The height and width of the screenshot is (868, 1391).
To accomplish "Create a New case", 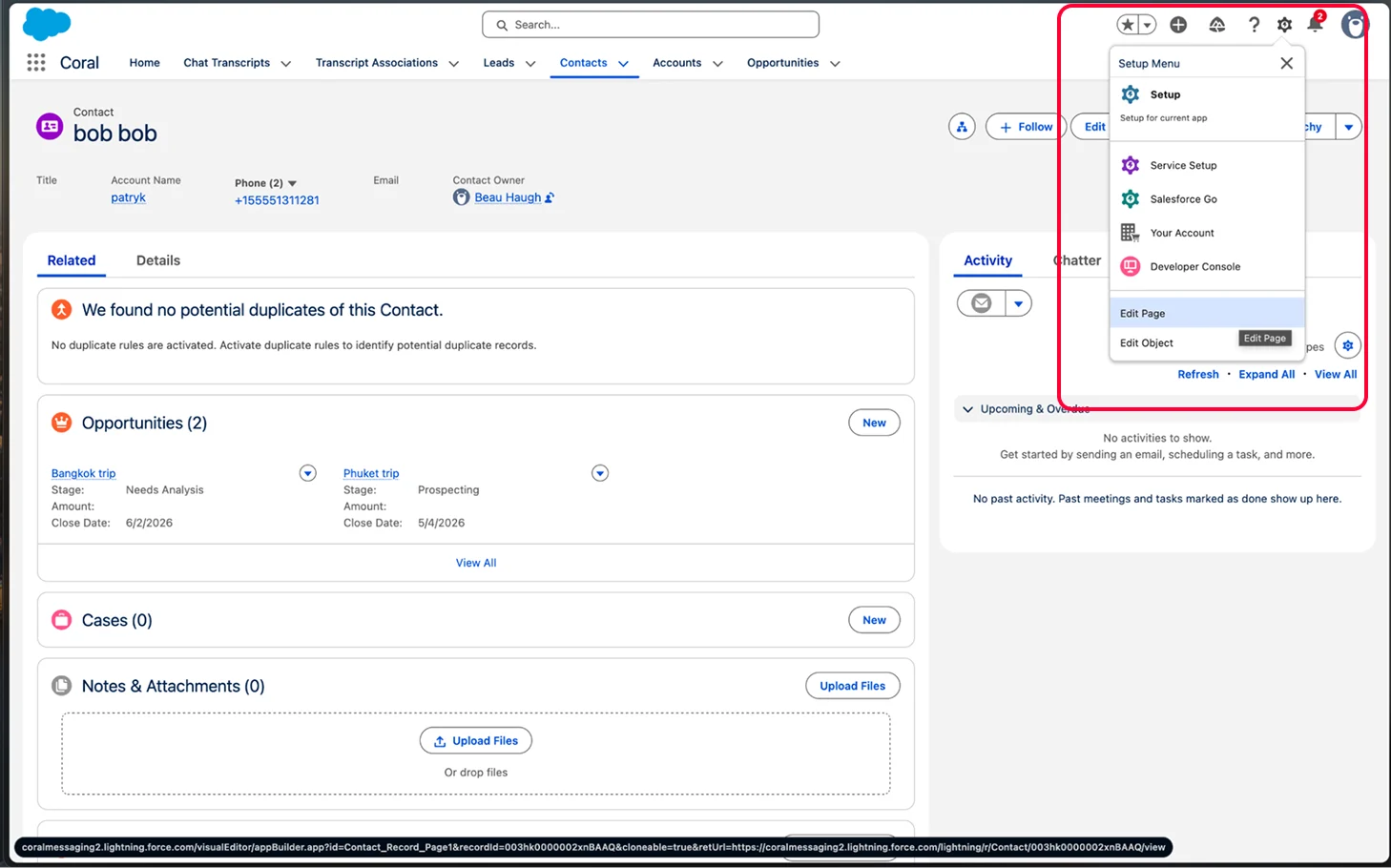I will tap(874, 620).
